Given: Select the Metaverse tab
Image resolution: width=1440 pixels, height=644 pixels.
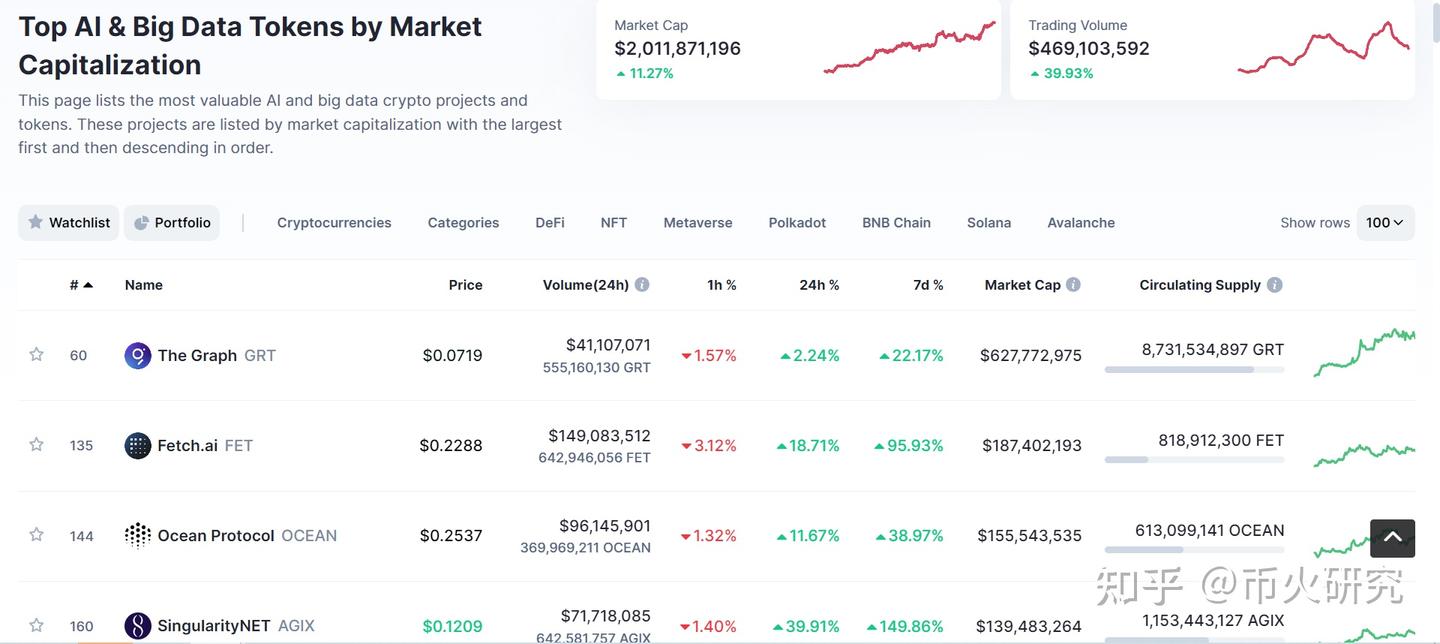Looking at the screenshot, I should pyautogui.click(x=698, y=223).
